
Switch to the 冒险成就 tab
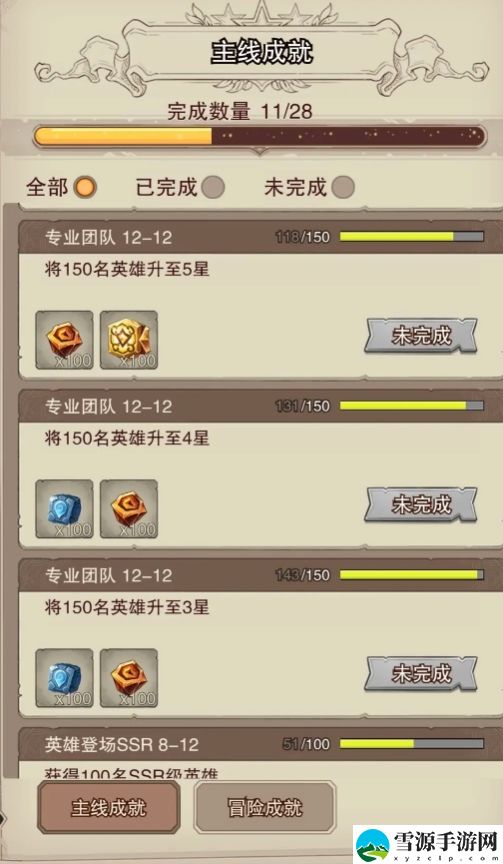coord(265,808)
